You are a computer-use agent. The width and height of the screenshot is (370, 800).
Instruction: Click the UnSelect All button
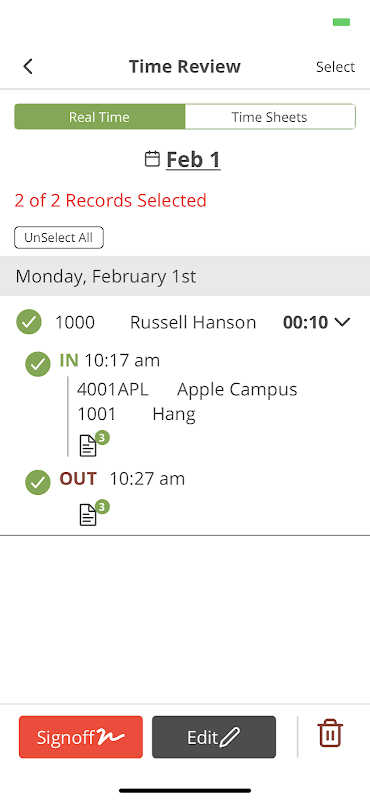click(59, 238)
